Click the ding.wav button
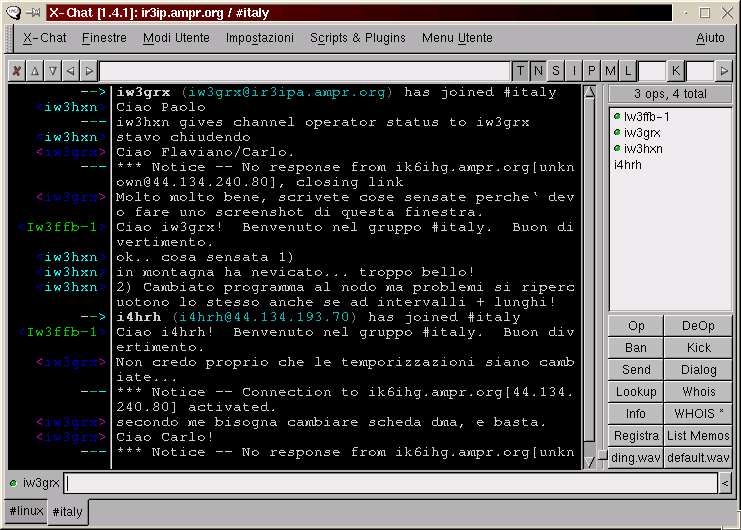Viewport: 741px width, 530px height. point(636,457)
